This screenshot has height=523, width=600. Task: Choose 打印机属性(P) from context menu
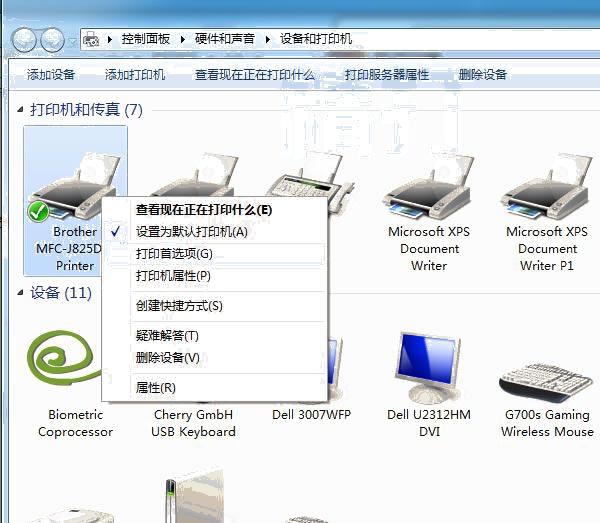click(x=173, y=276)
